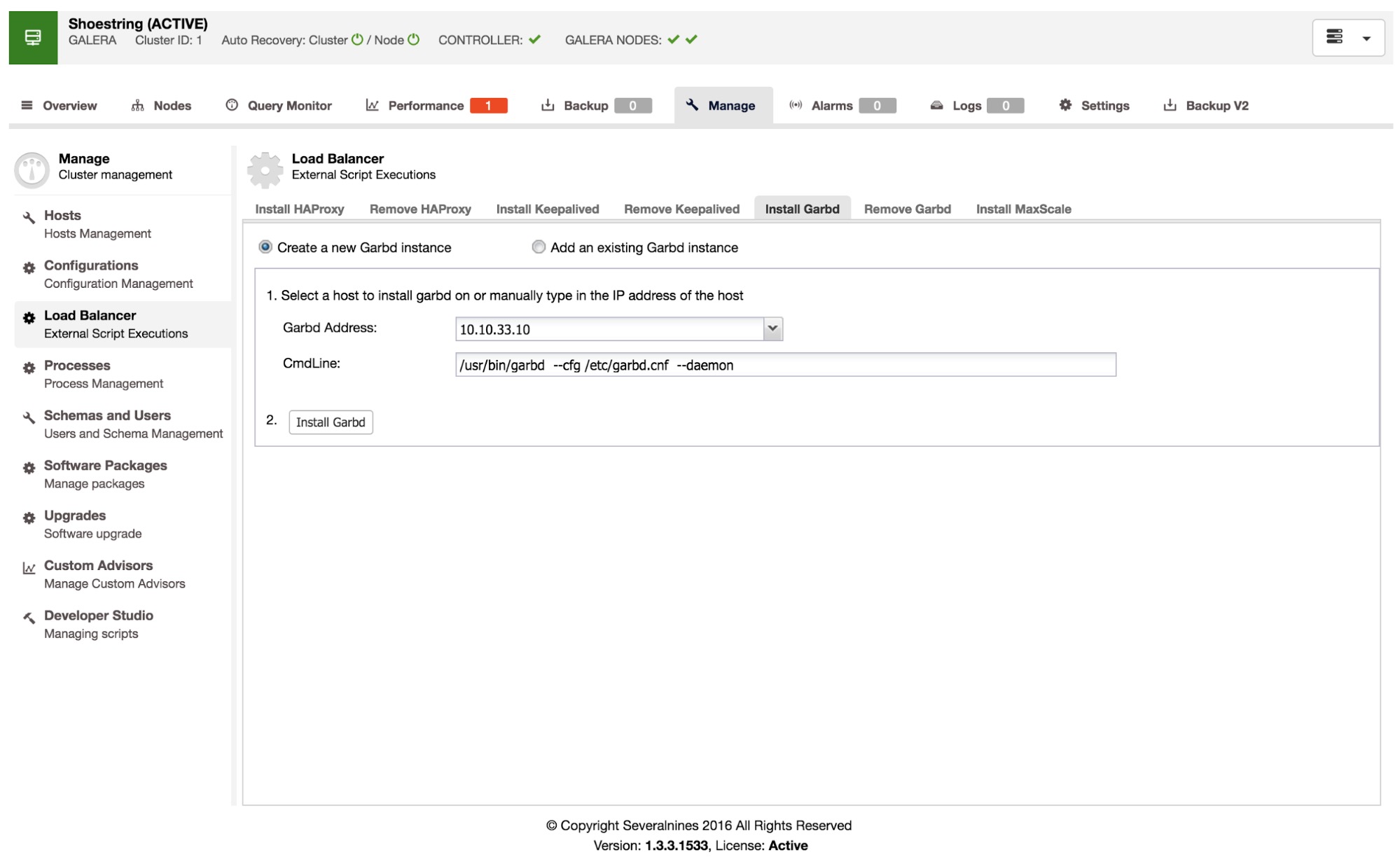Click the Performance chart icon
Viewport: 1400px width, 867px height.
(373, 105)
